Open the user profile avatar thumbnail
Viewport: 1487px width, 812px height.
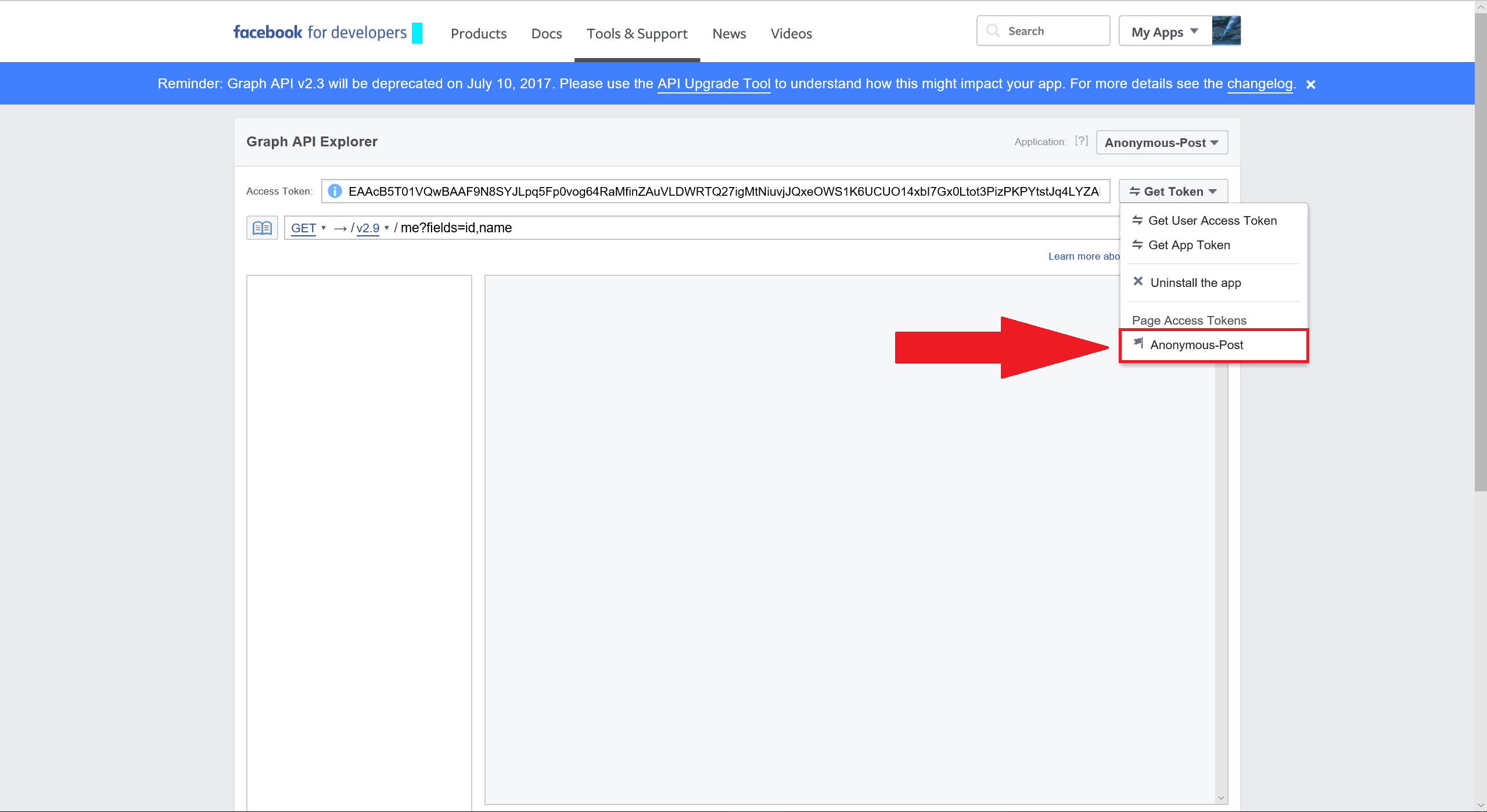(x=1226, y=31)
